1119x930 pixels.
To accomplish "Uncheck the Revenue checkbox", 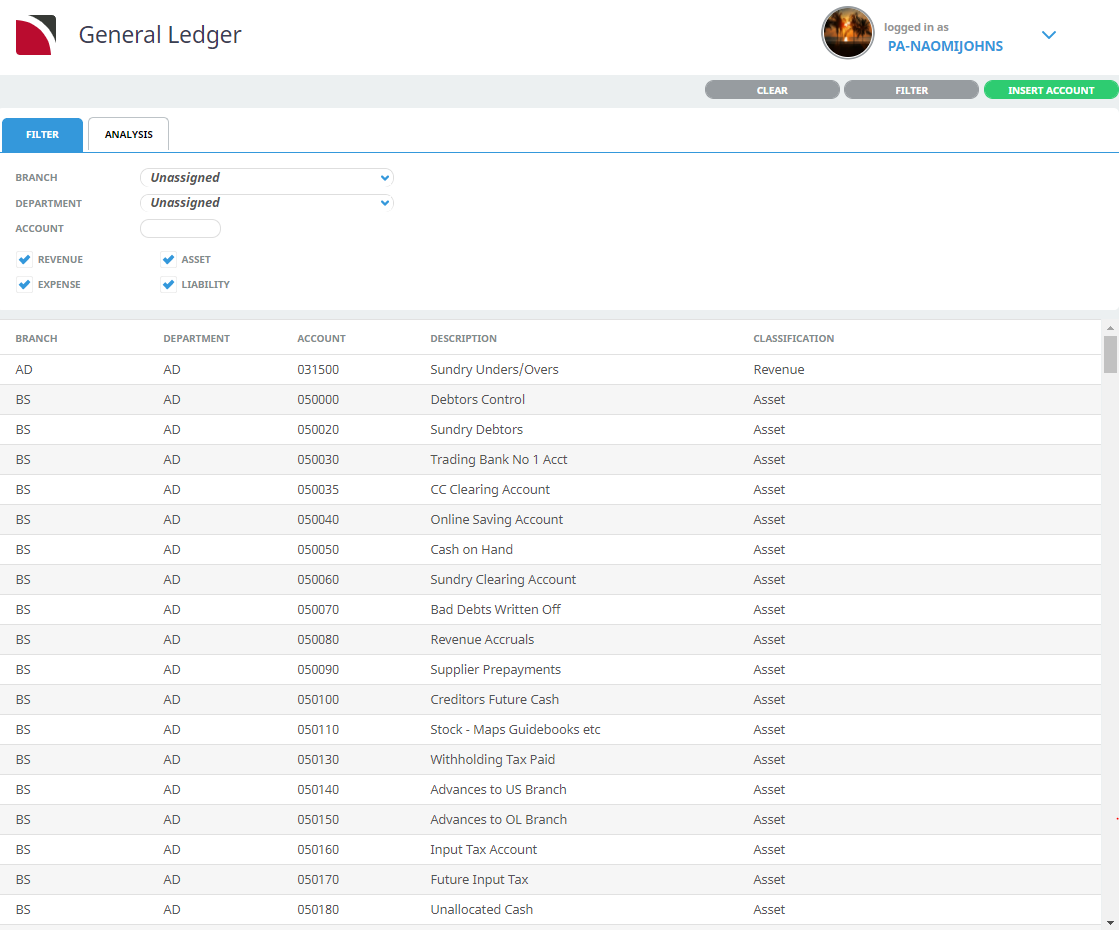I will 25,260.
